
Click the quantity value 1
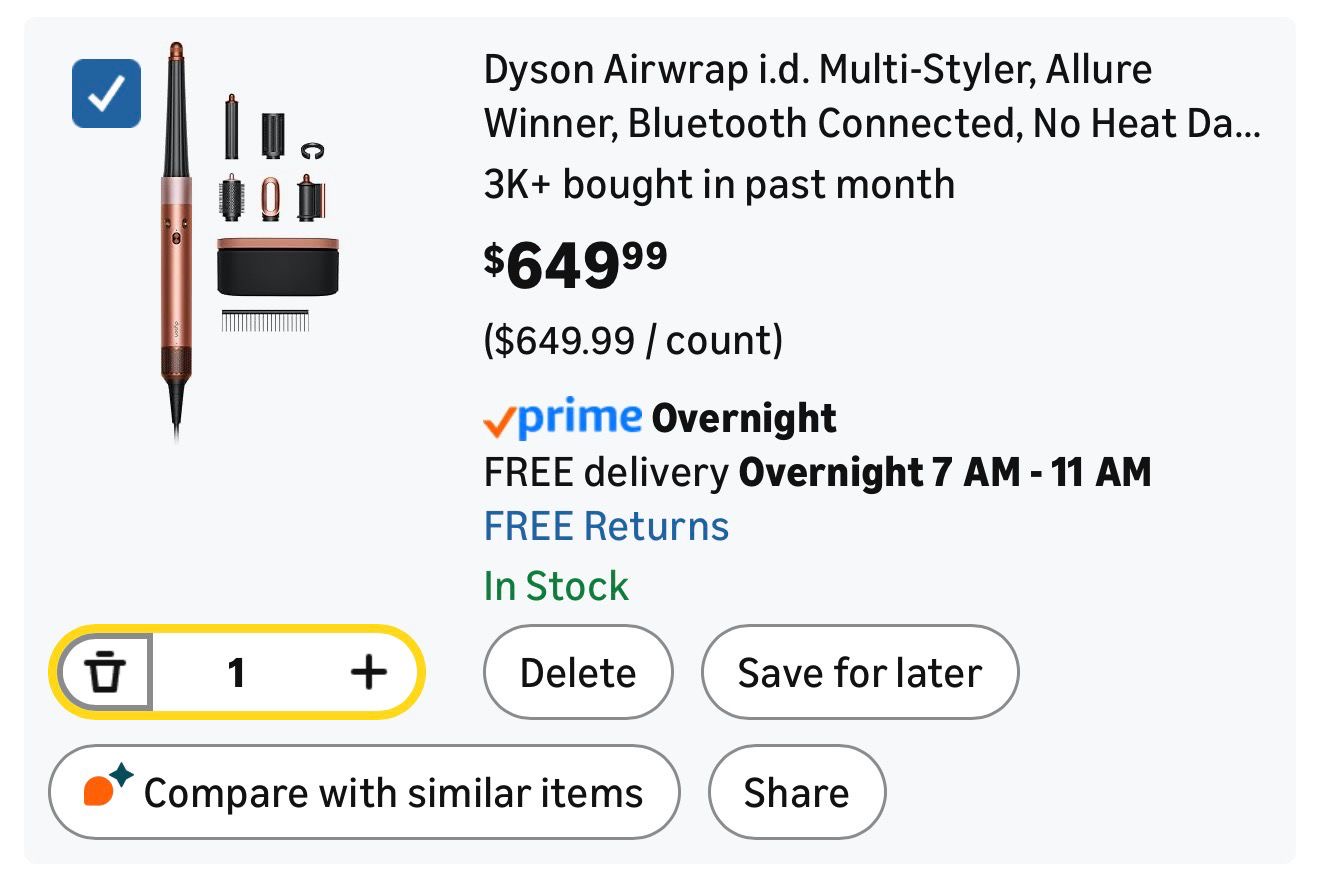click(236, 672)
